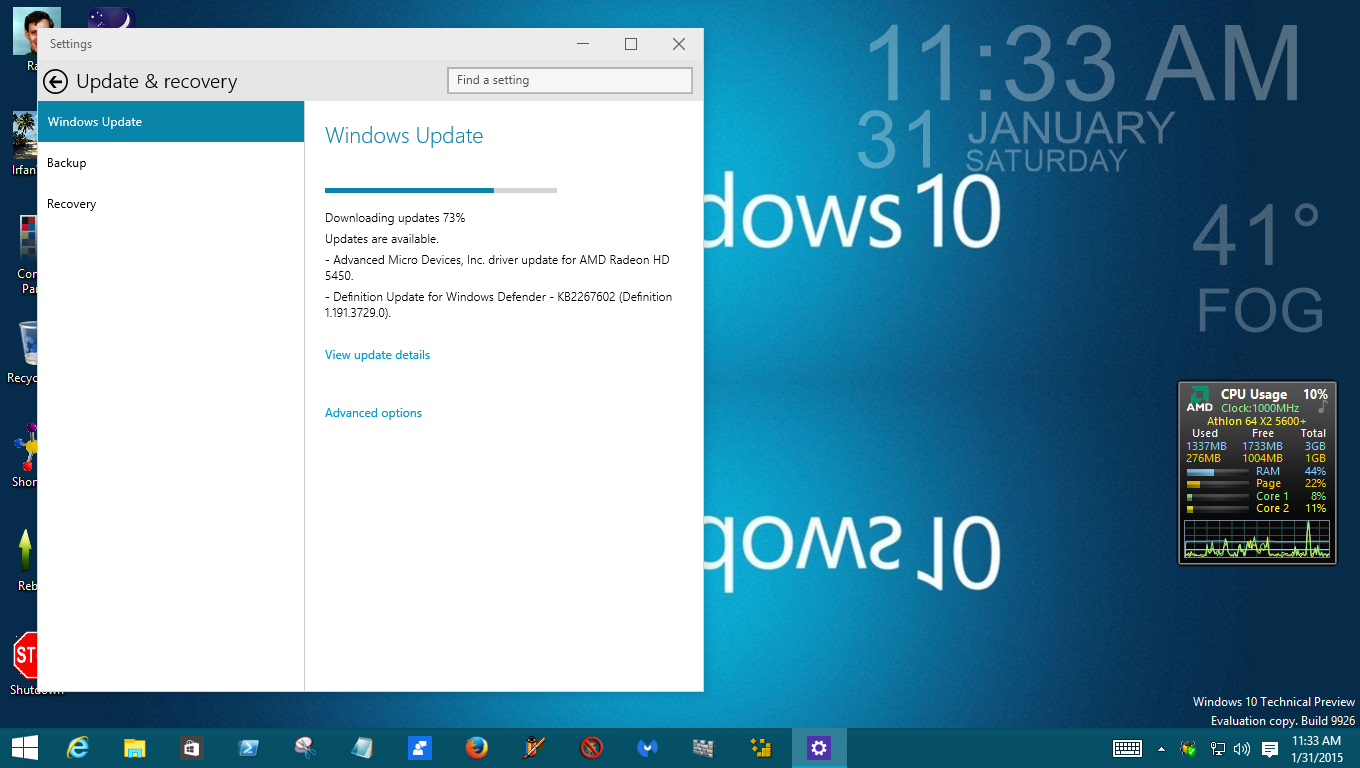The height and width of the screenshot is (768, 1360).
Task: Open Advanced options for Windows Update
Action: pyautogui.click(x=373, y=412)
